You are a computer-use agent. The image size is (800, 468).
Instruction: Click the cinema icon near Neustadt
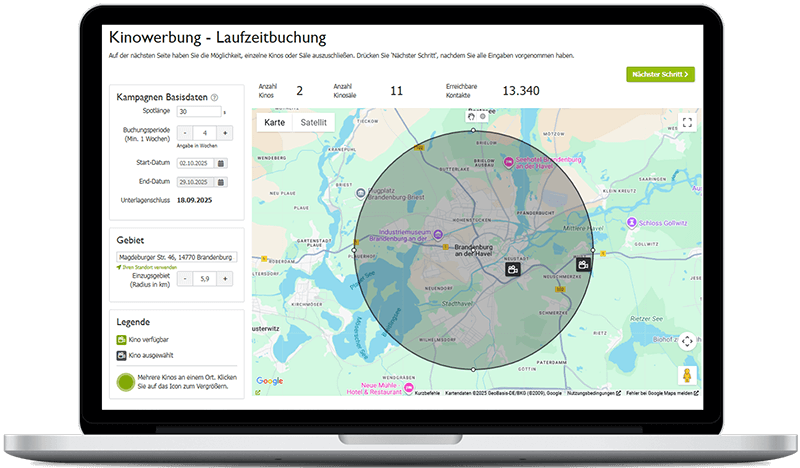click(512, 270)
